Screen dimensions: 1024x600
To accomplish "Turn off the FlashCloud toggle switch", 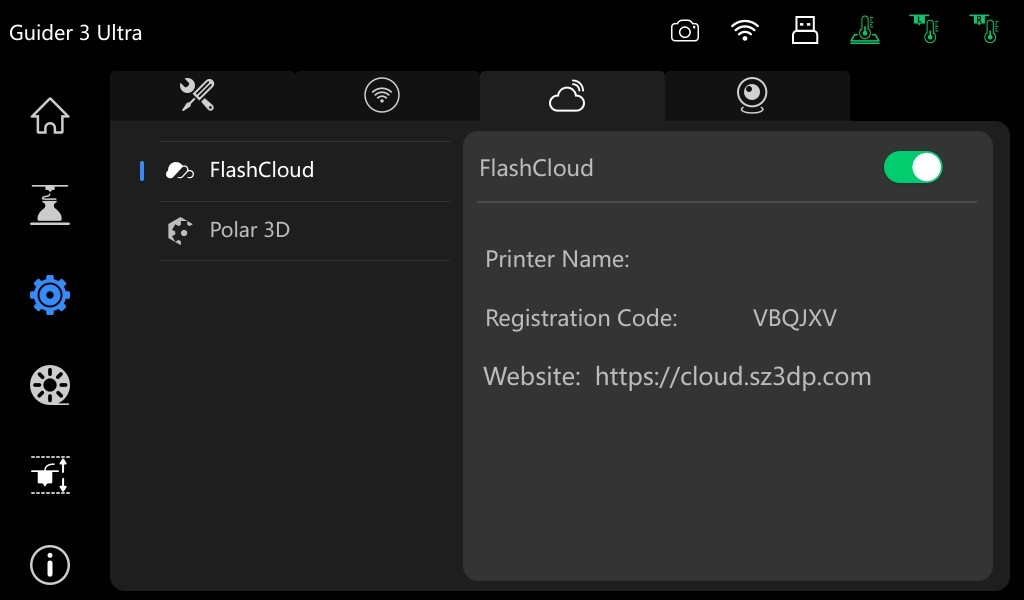I will pos(912,168).
